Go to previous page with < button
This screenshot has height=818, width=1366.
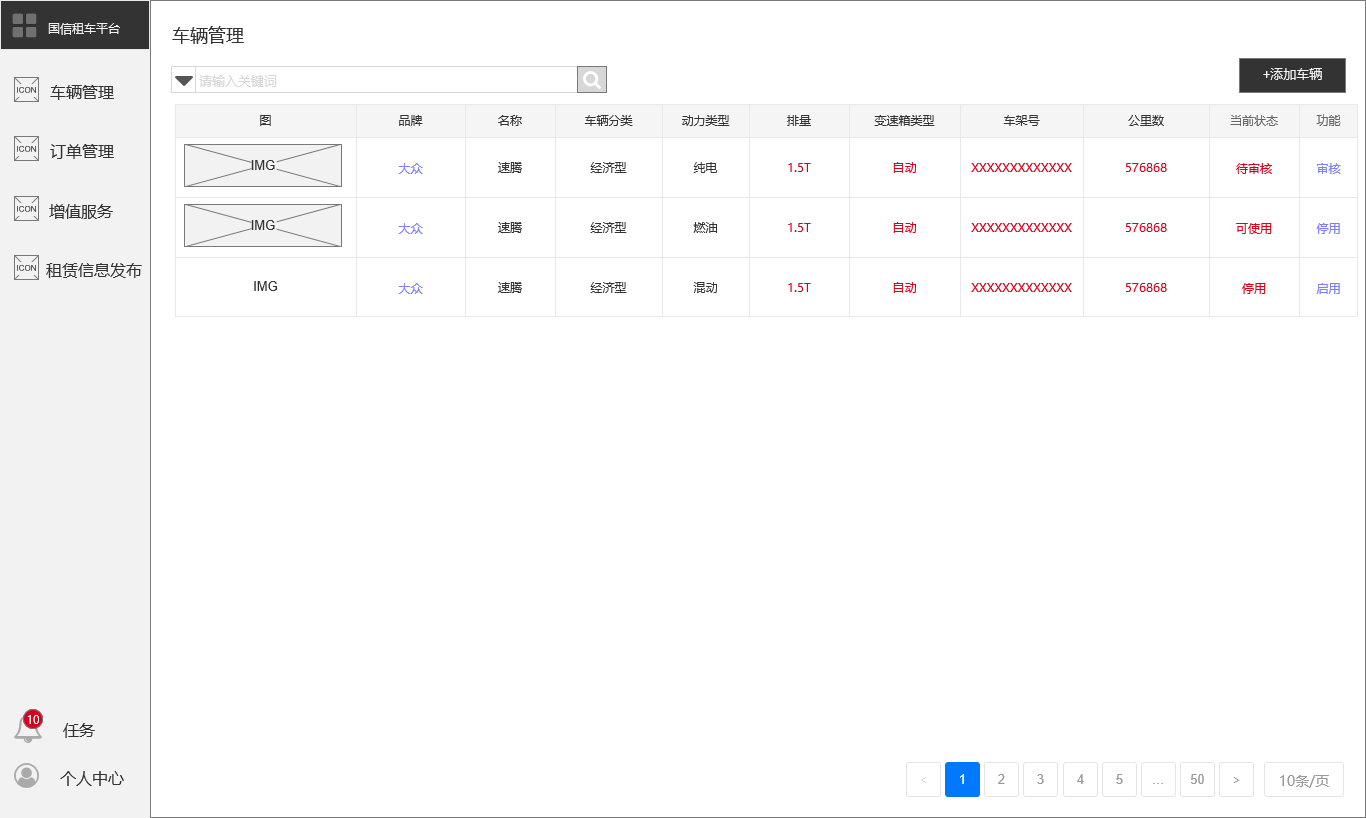923,780
